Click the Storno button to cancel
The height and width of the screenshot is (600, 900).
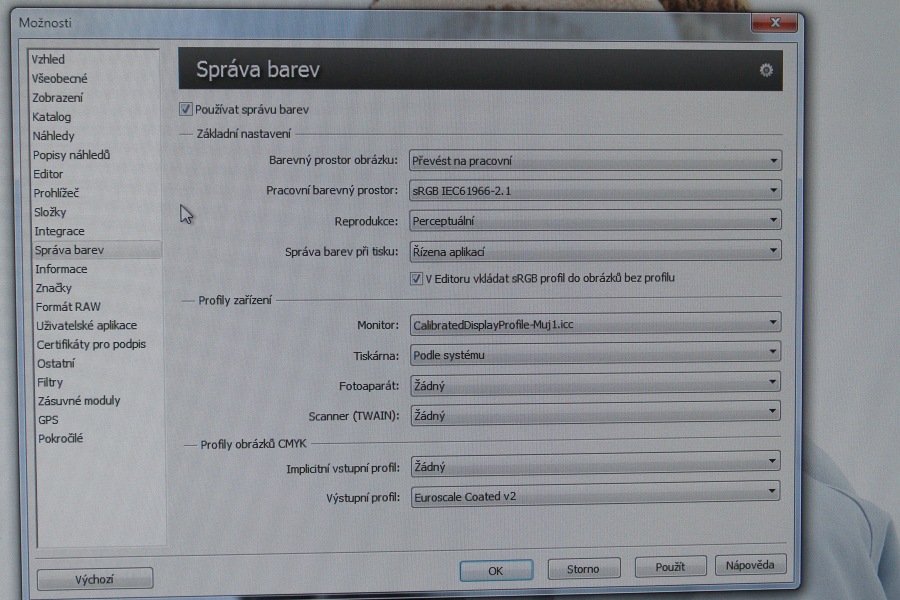(x=583, y=569)
